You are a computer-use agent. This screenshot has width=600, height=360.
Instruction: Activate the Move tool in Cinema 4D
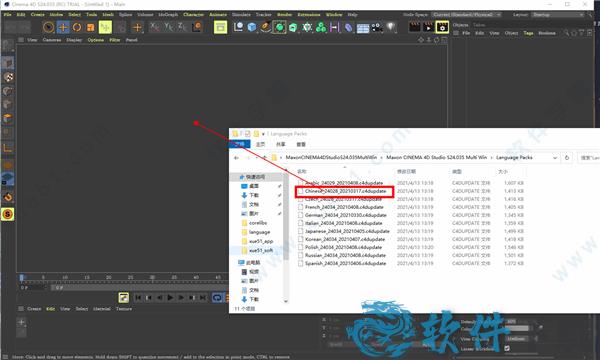tap(63, 27)
